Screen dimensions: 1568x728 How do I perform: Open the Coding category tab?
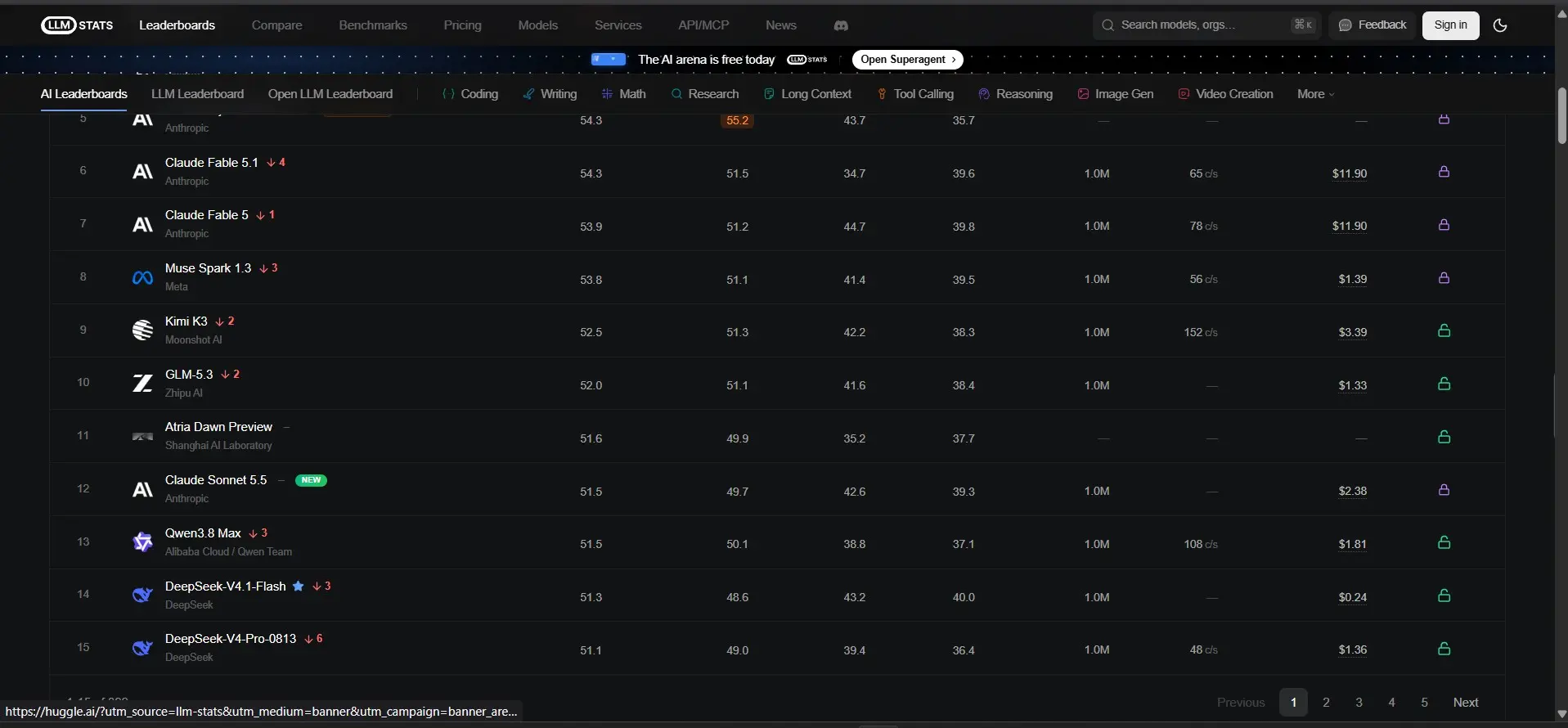(x=470, y=94)
